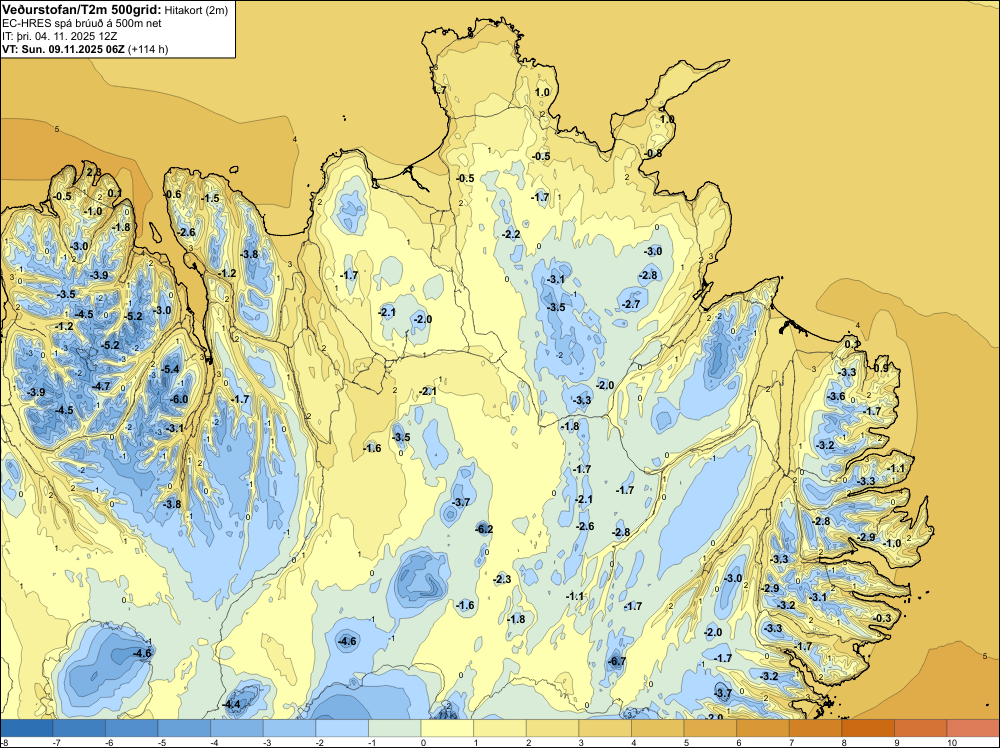
Task: Select the legend swatch between 0 and 1
Action: (448, 728)
